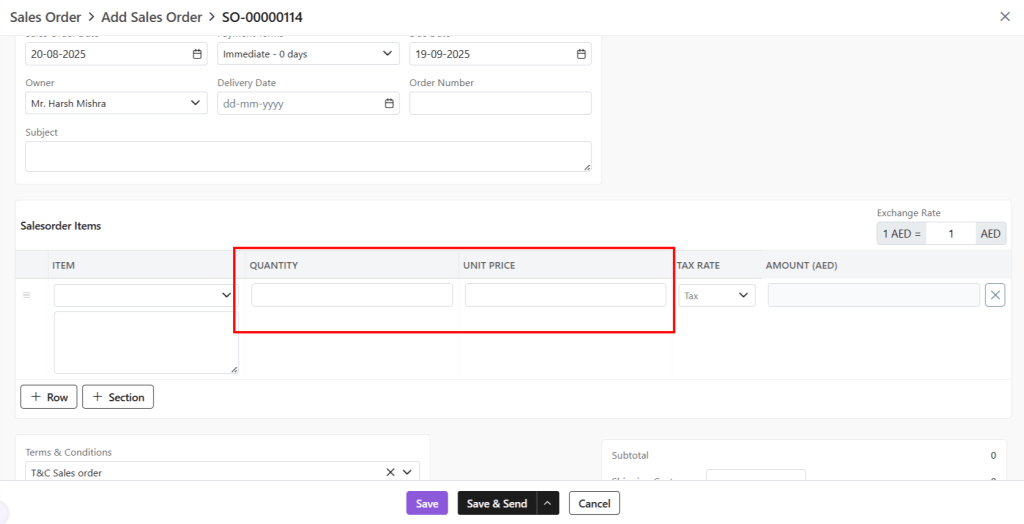1024x524 pixels.
Task: Open the Due Date calendar icon
Action: 581,54
